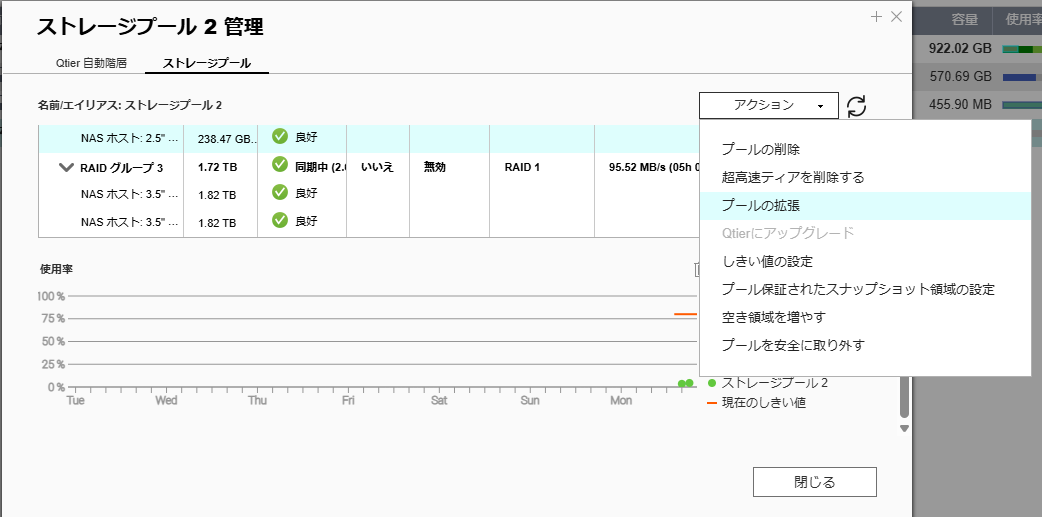The width and height of the screenshot is (1042, 517).
Task: Collapse the RAID グループ 3 chevron
Action: (x=67, y=168)
